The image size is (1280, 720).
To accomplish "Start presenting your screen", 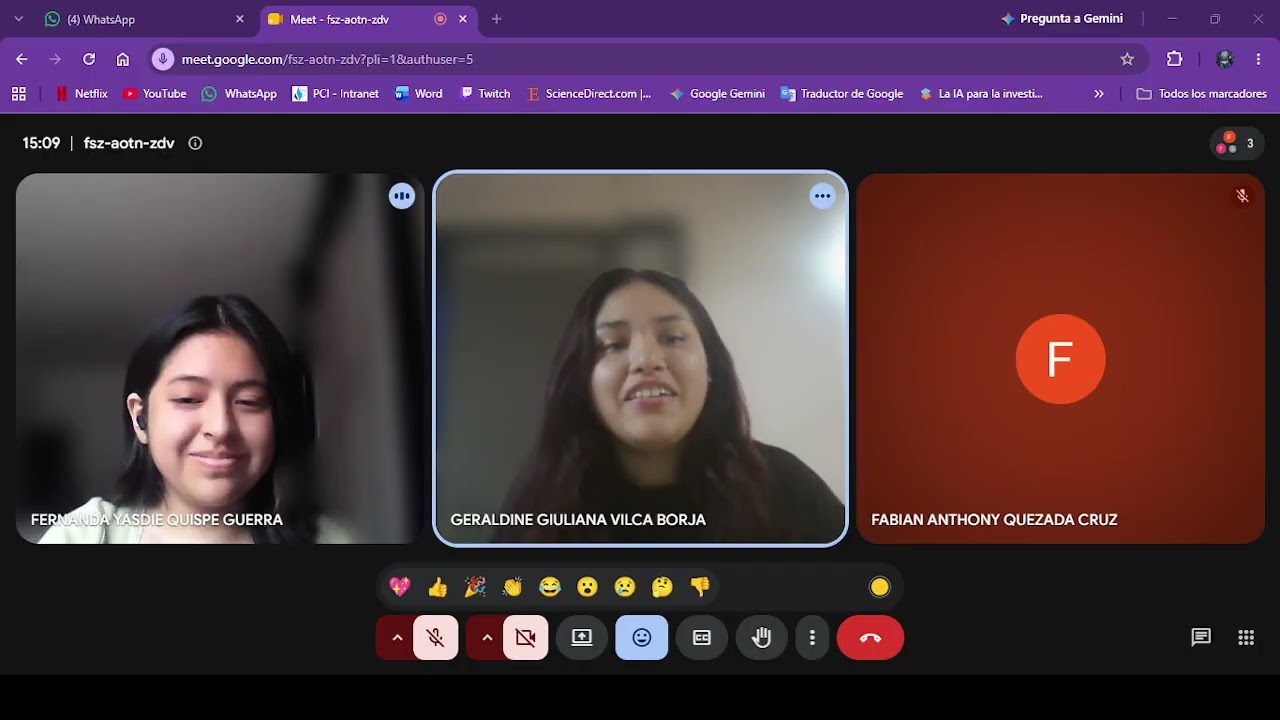I will (582, 638).
